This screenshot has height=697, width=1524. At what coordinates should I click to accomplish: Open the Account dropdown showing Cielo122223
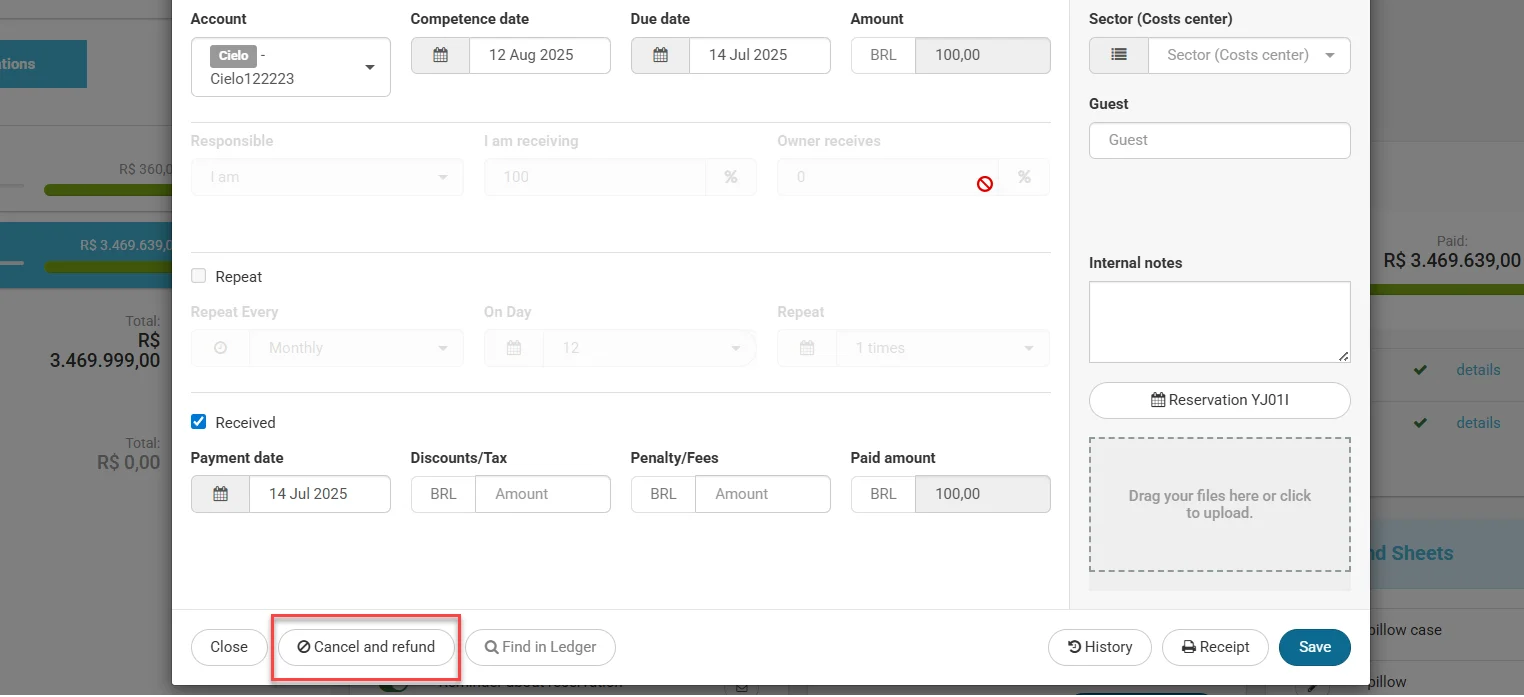[290, 67]
